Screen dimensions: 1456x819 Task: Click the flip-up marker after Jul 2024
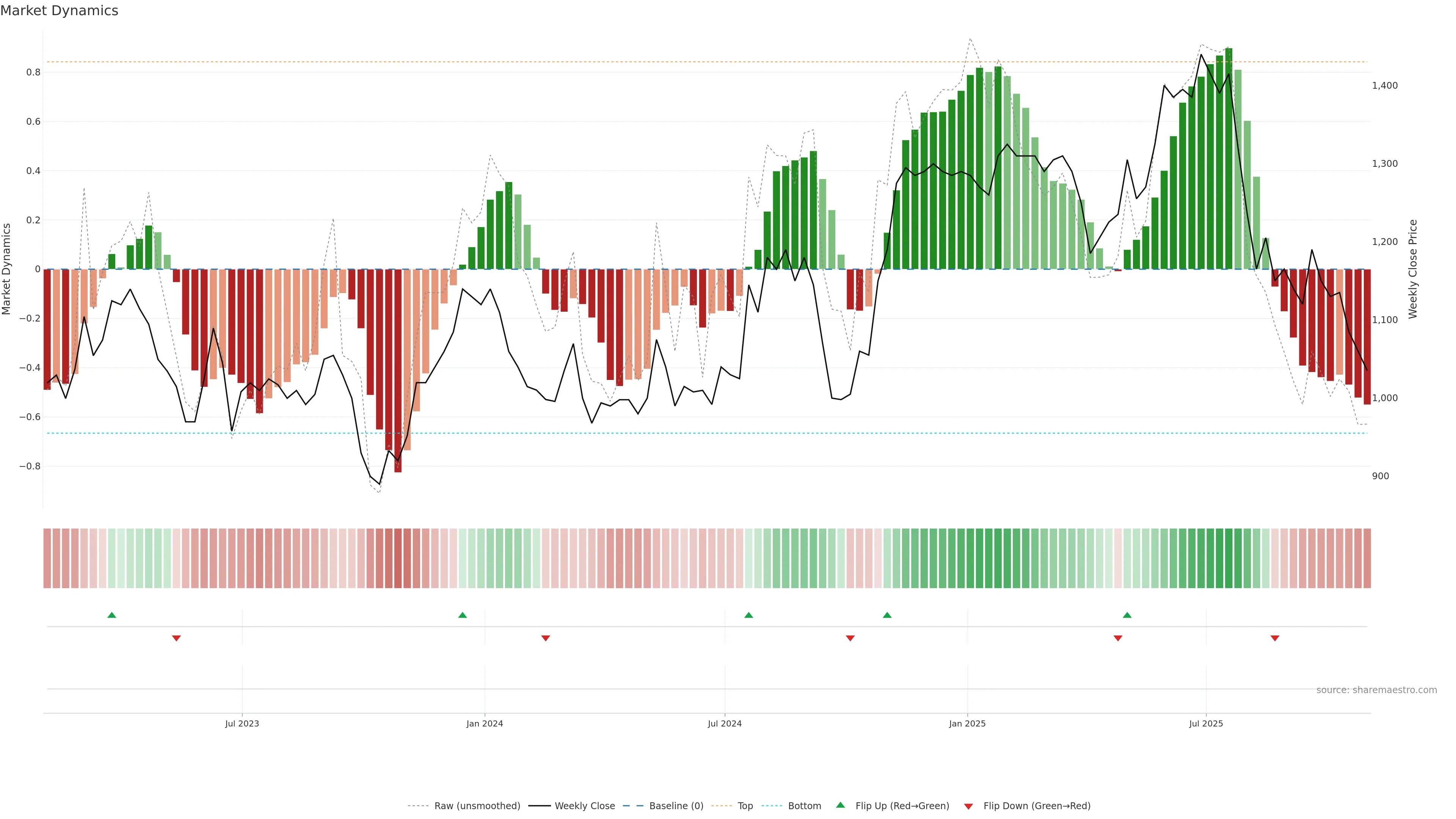click(x=748, y=615)
